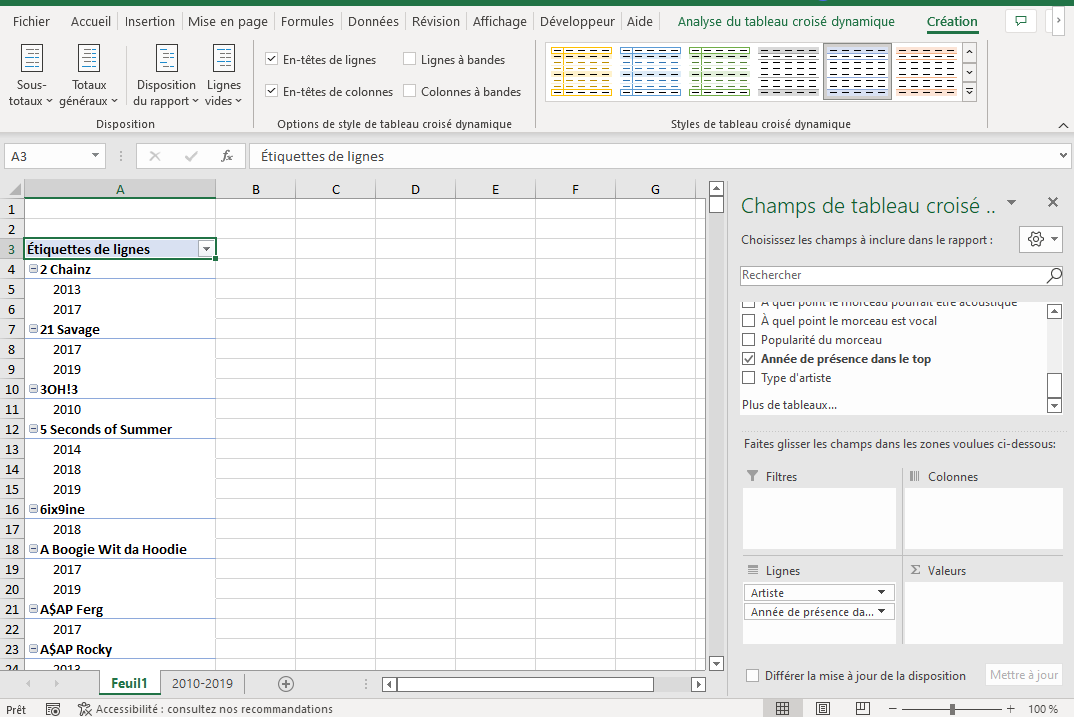Apply the gray pivot table style
Screen dimensions: 1074x717
pyautogui.click(x=788, y=71)
